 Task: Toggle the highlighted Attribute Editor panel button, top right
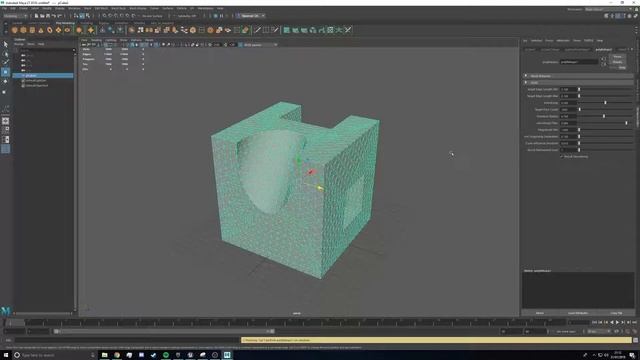(x=618, y=16)
